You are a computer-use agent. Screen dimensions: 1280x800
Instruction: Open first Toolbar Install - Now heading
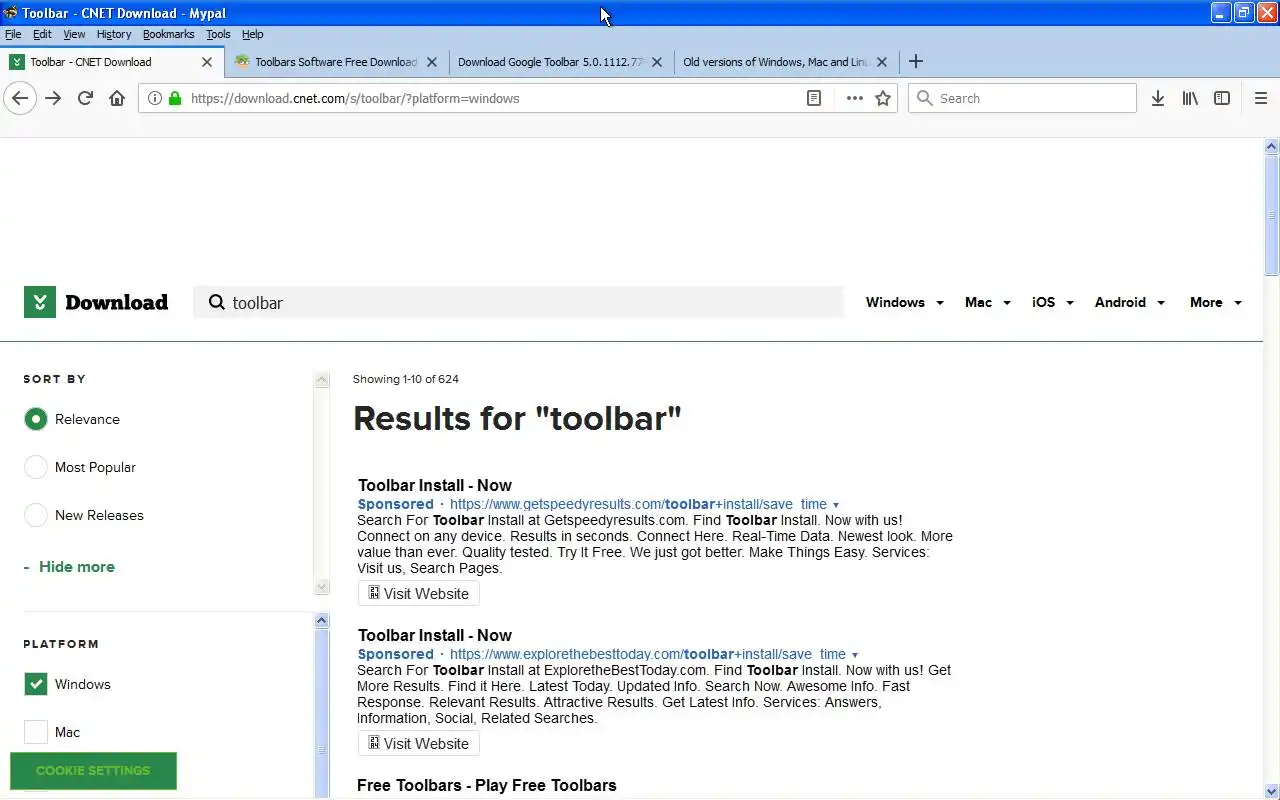pos(435,485)
